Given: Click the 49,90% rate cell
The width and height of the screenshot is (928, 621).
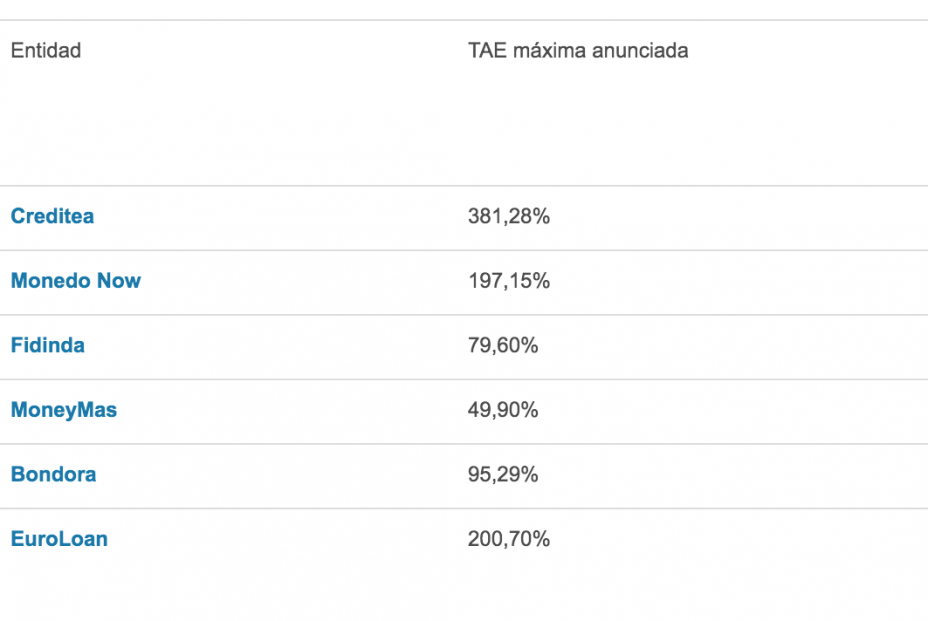Looking at the screenshot, I should coord(503,410).
